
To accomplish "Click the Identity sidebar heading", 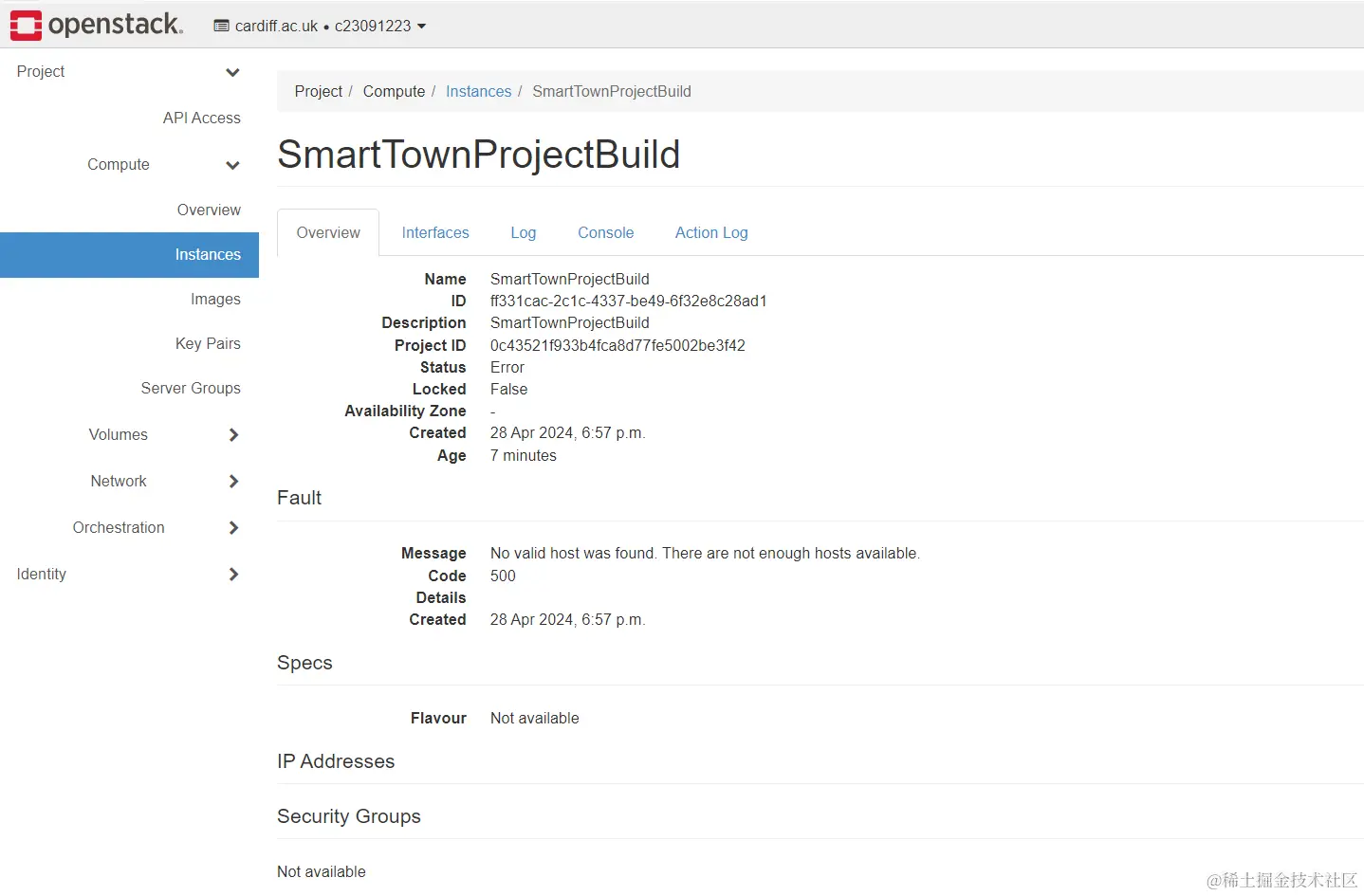I will click(42, 574).
